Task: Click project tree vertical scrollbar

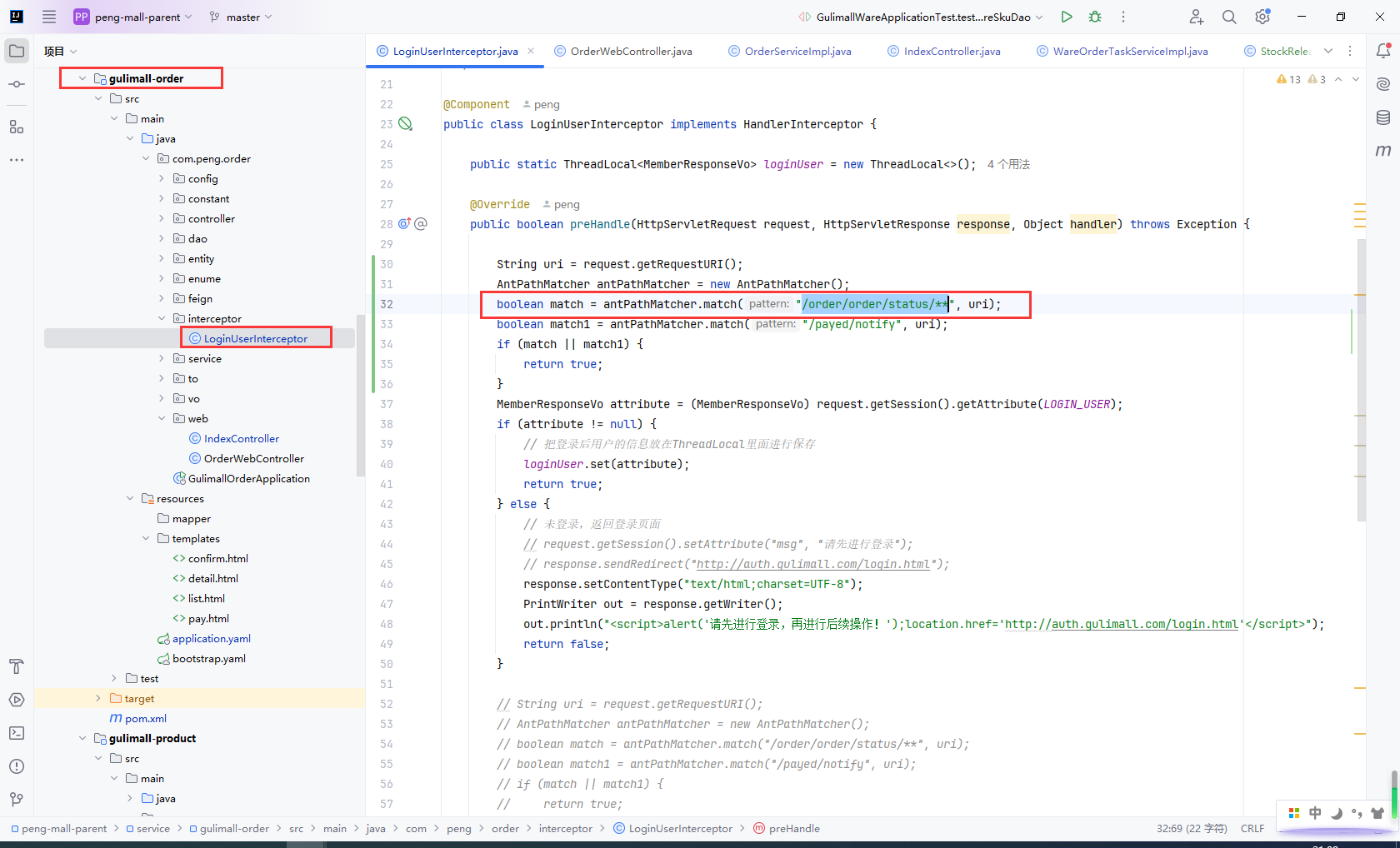Action: tap(361, 395)
